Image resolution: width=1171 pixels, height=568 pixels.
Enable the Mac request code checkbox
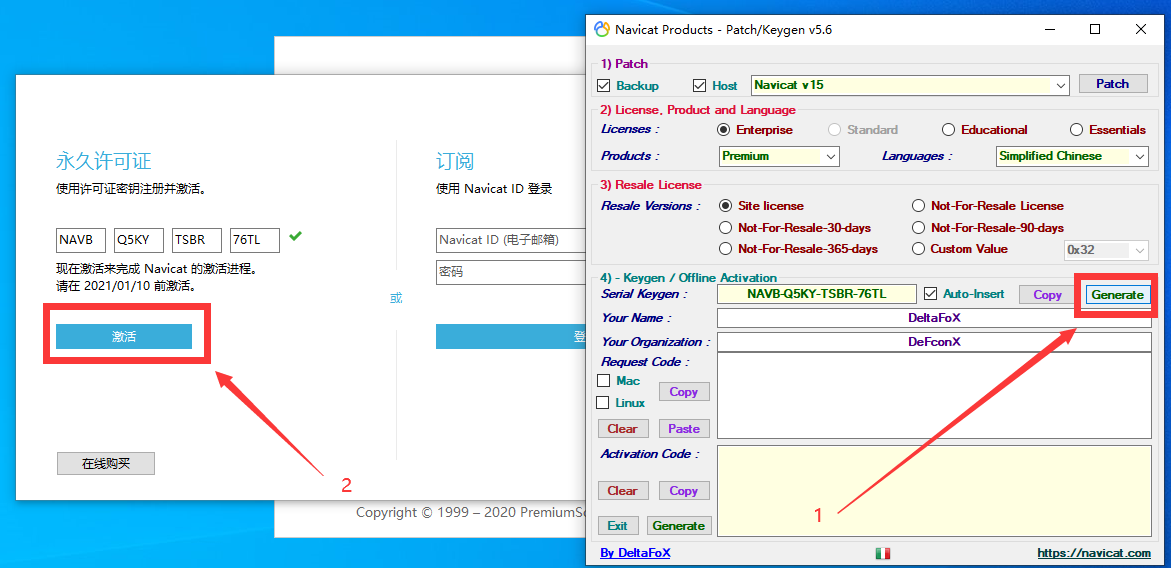[x=604, y=381]
